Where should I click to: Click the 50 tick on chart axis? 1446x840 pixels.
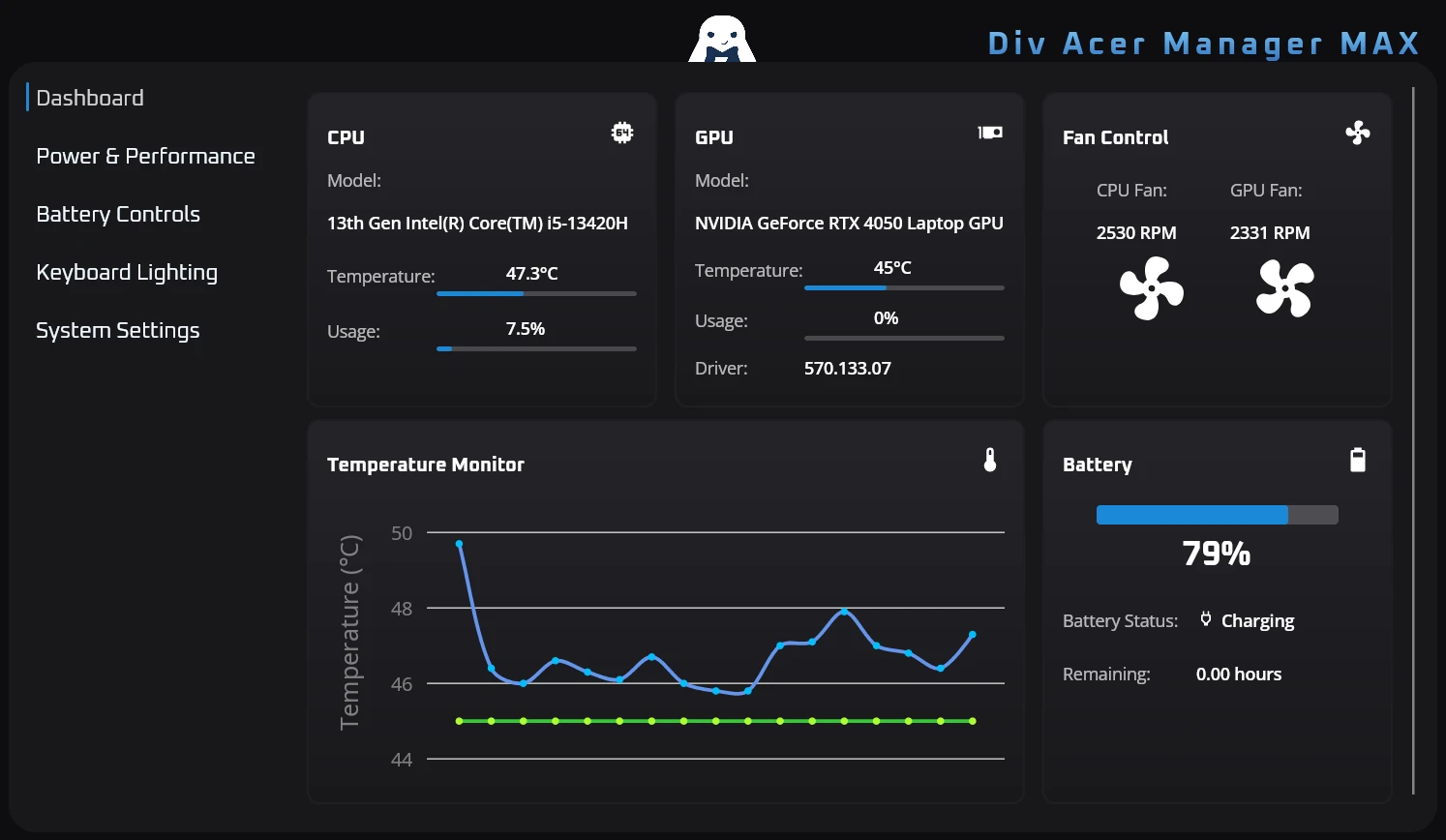(402, 533)
